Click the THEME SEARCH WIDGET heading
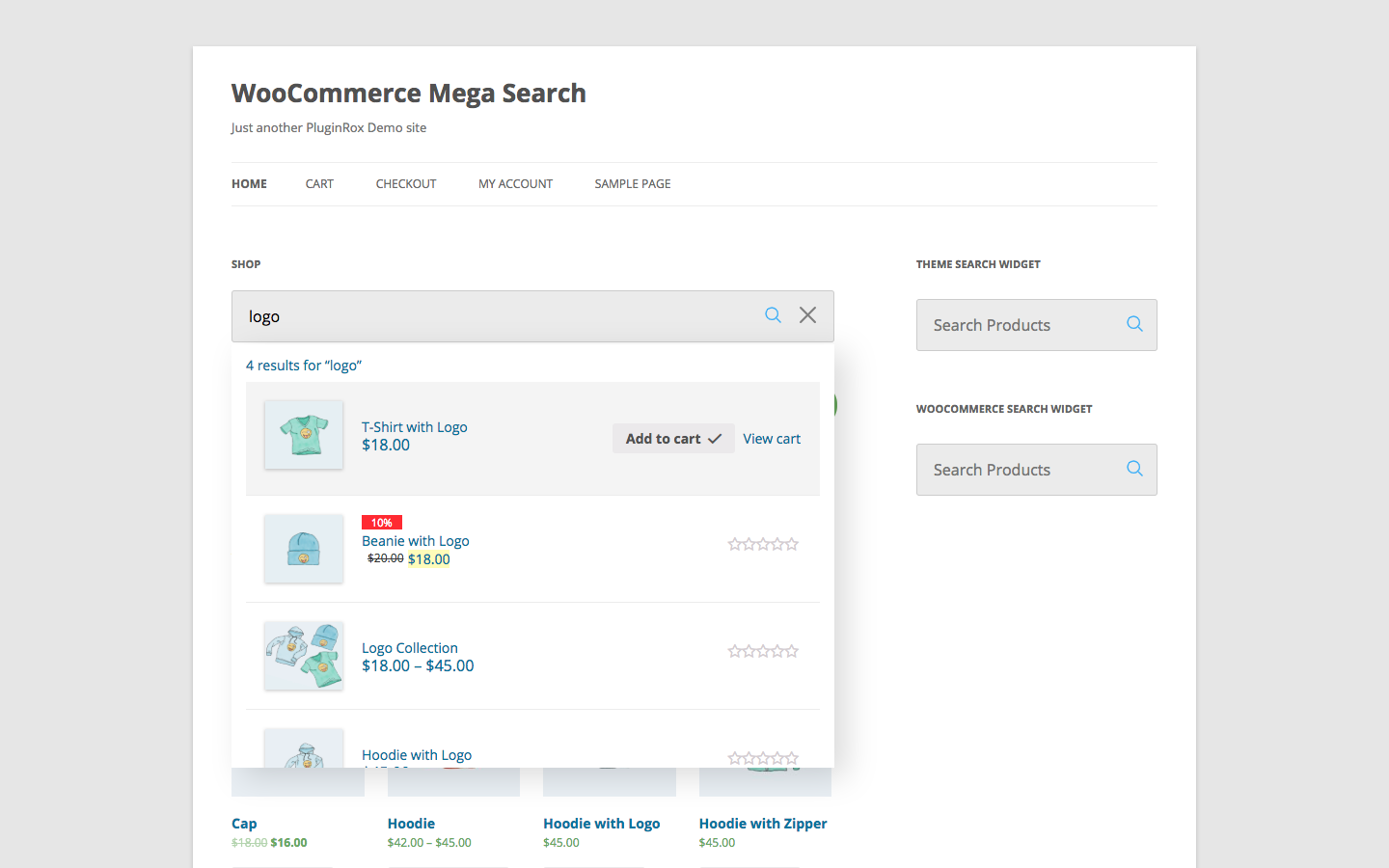 click(x=978, y=264)
